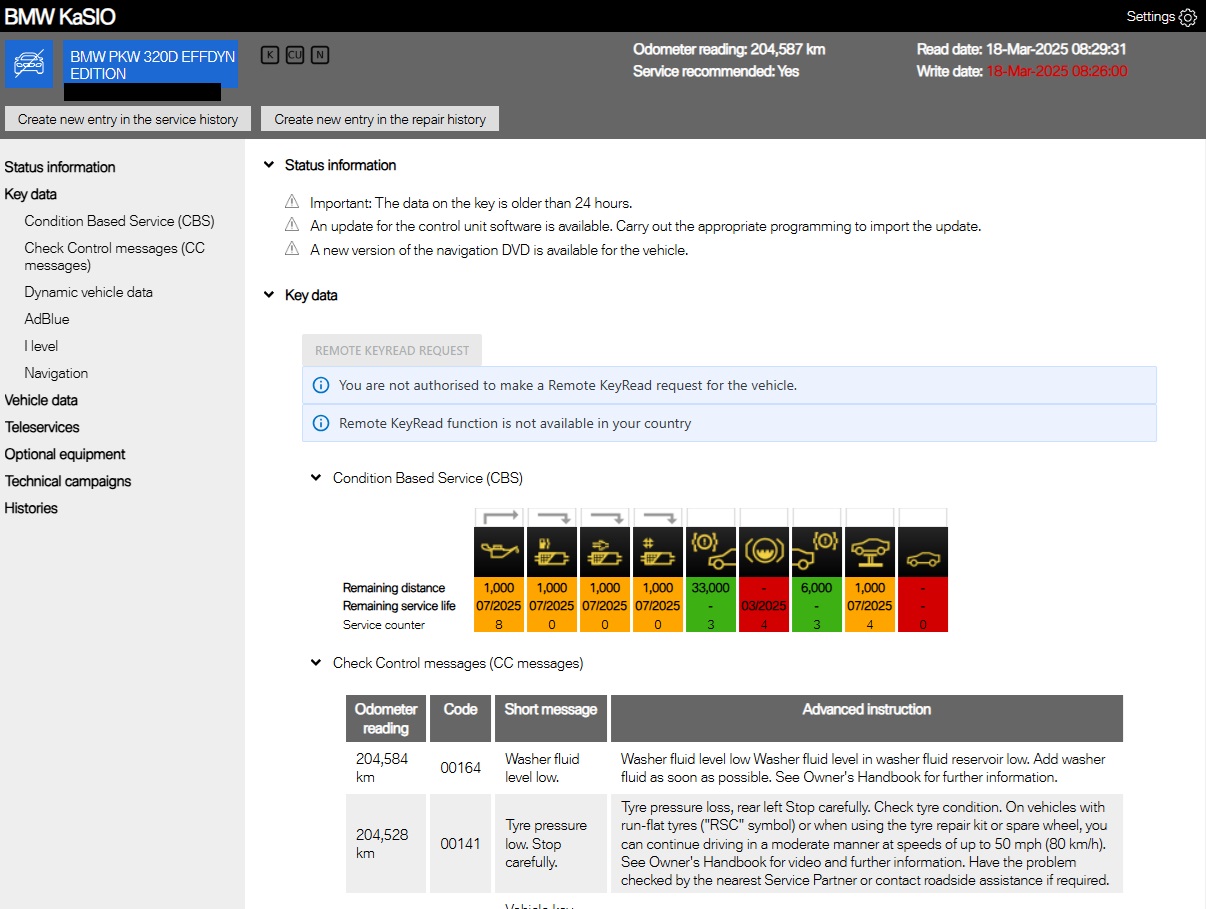Collapse the Status information section

(x=268, y=165)
